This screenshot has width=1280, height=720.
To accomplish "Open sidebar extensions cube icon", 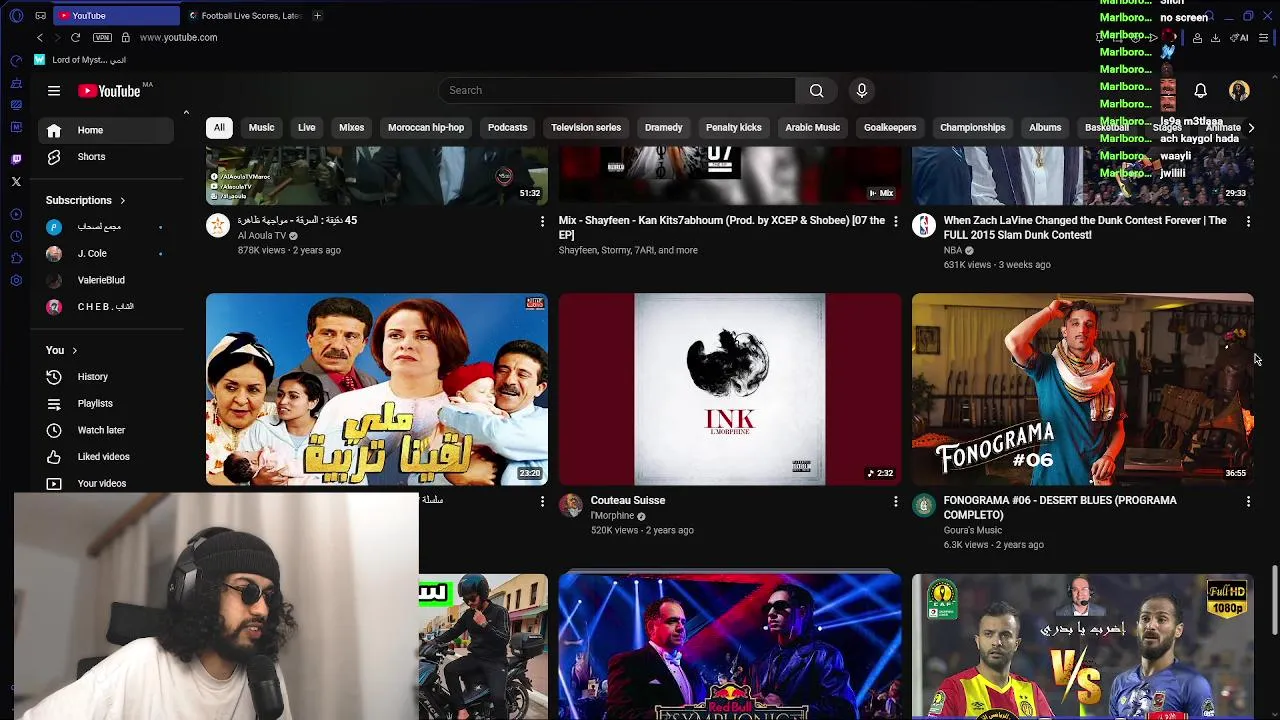I will pyautogui.click(x=16, y=258).
